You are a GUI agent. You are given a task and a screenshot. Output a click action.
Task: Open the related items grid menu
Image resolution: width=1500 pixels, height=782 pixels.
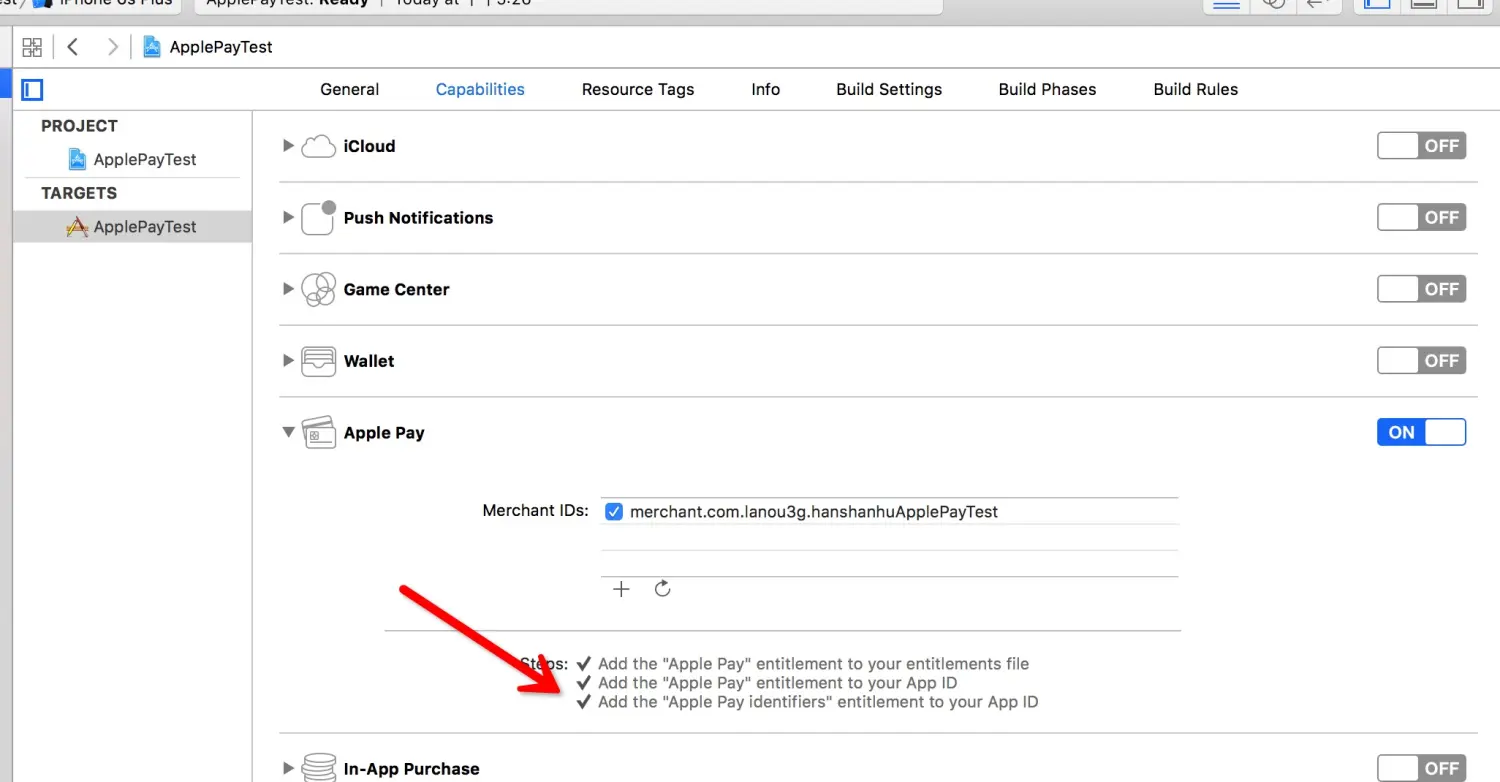pyautogui.click(x=32, y=47)
